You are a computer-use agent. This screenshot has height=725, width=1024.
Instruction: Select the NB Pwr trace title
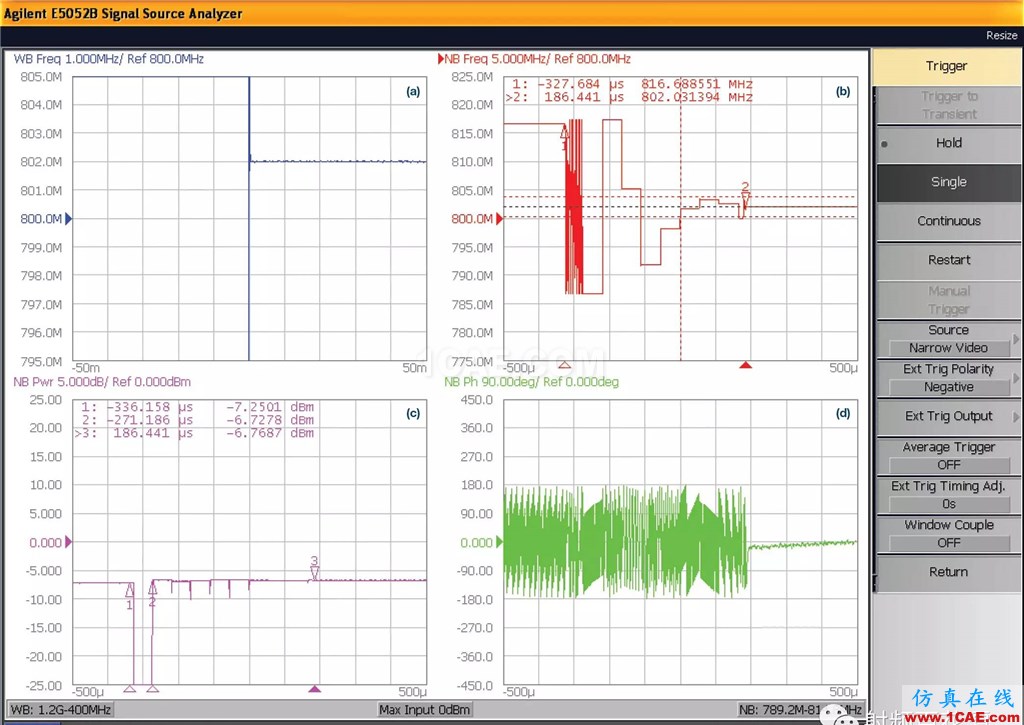[102, 382]
